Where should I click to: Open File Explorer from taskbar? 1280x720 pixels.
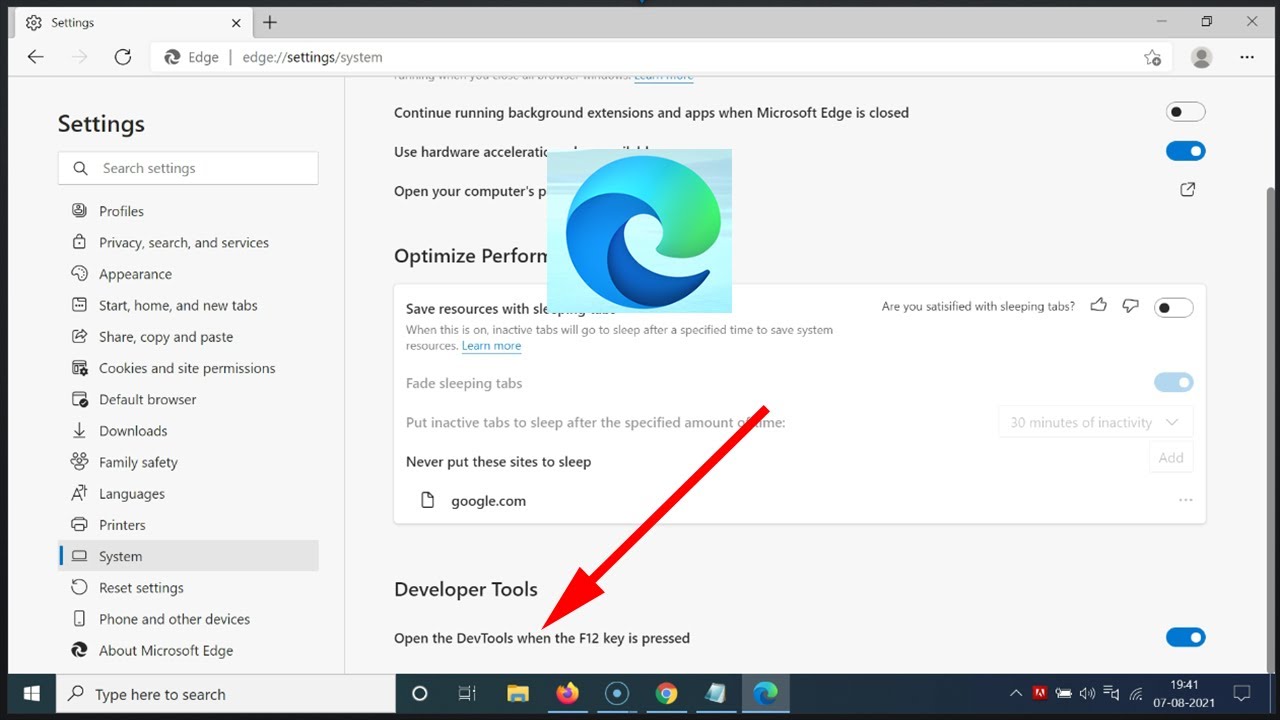tap(517, 693)
